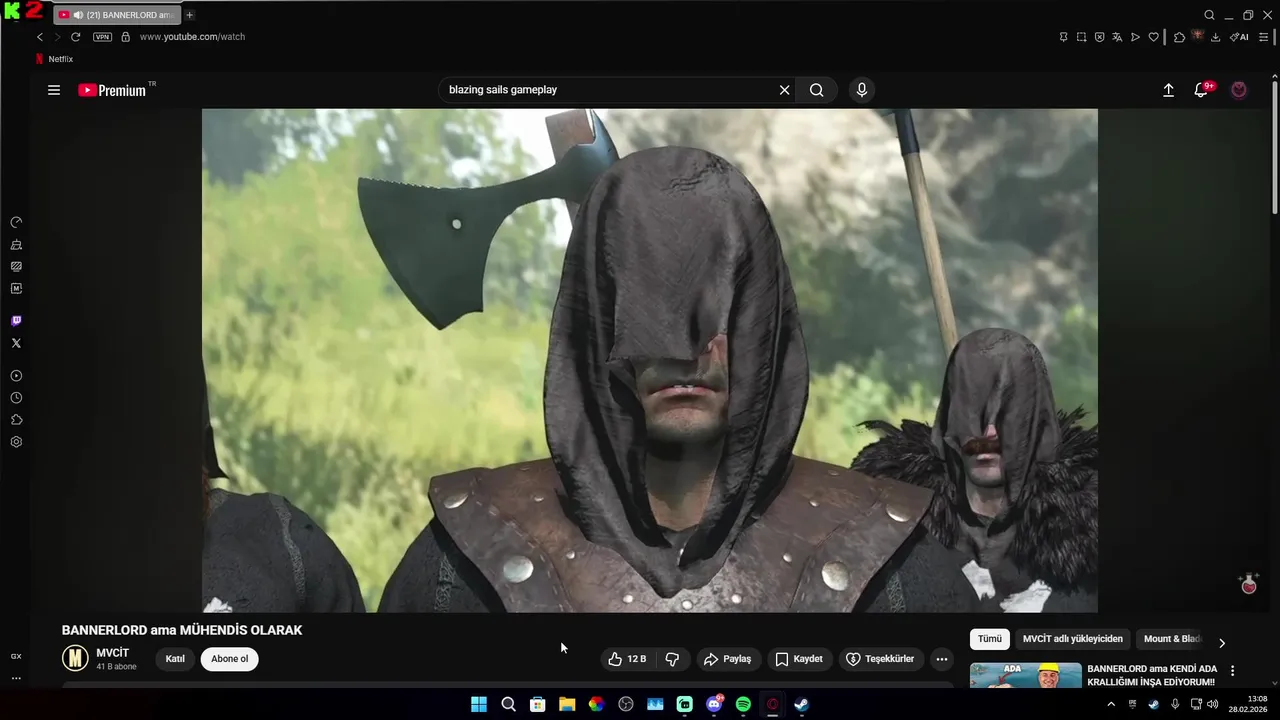Open the Player panel in Opera sidebar
1280x720 pixels.
16,376
